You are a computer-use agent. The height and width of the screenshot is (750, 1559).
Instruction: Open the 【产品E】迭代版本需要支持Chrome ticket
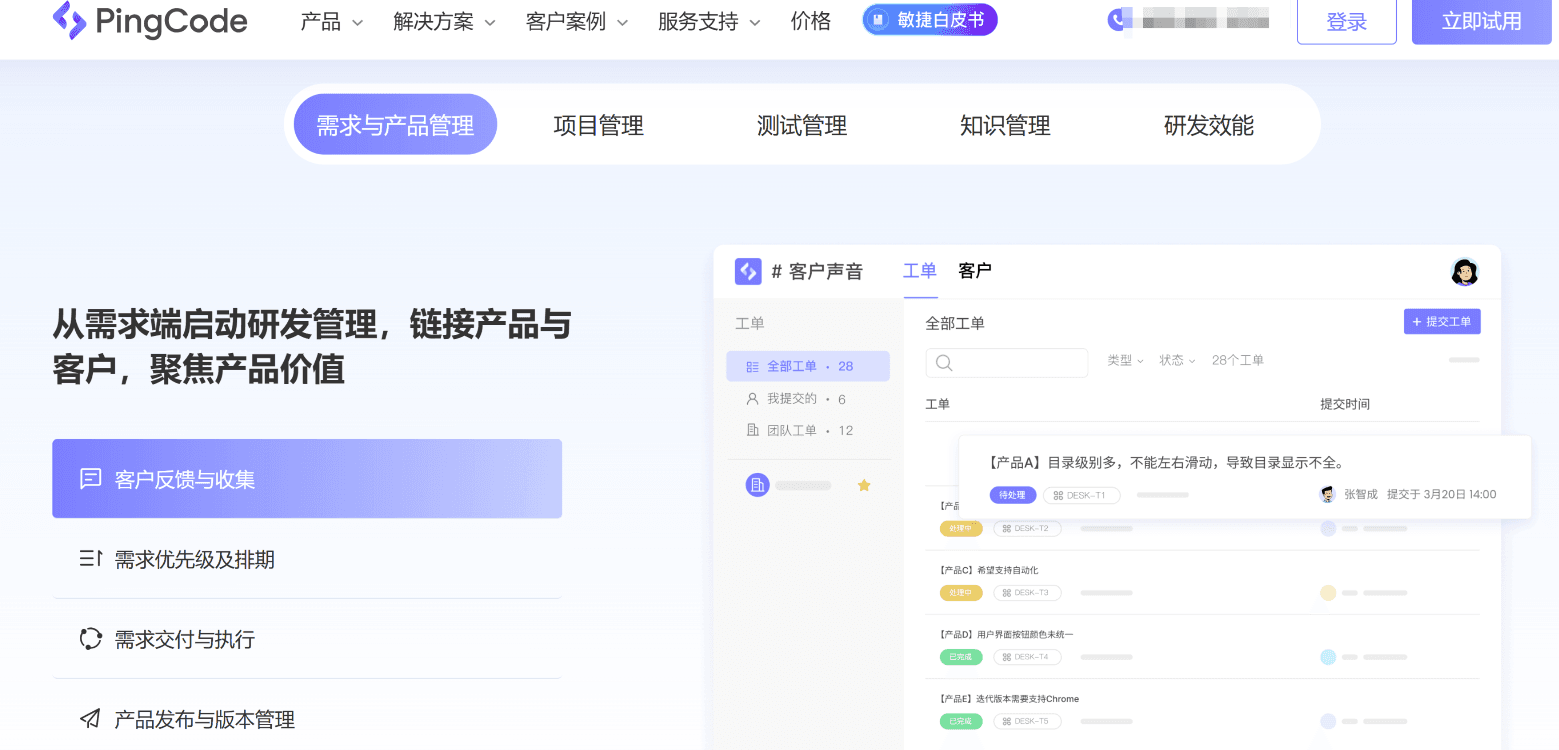coord(1009,698)
